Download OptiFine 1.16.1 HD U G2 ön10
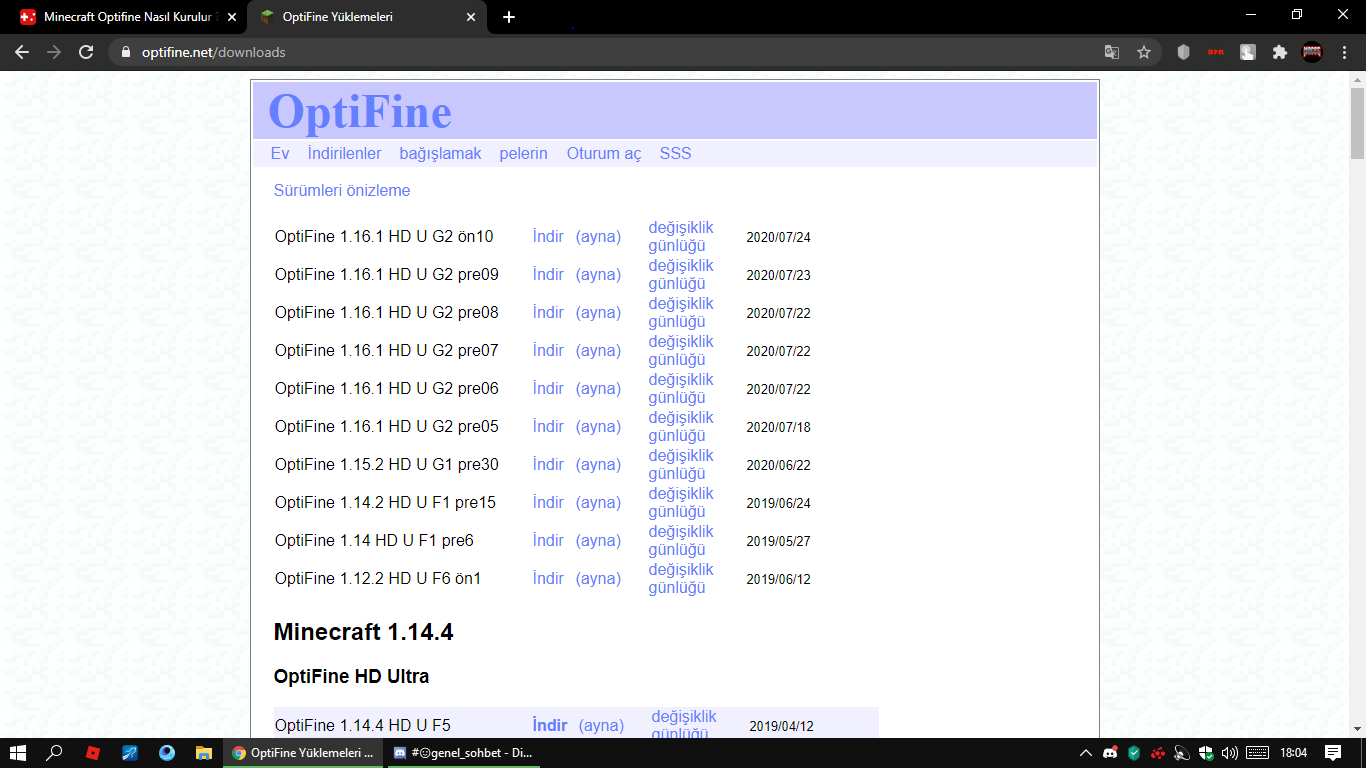1366x768 pixels. [x=548, y=237]
